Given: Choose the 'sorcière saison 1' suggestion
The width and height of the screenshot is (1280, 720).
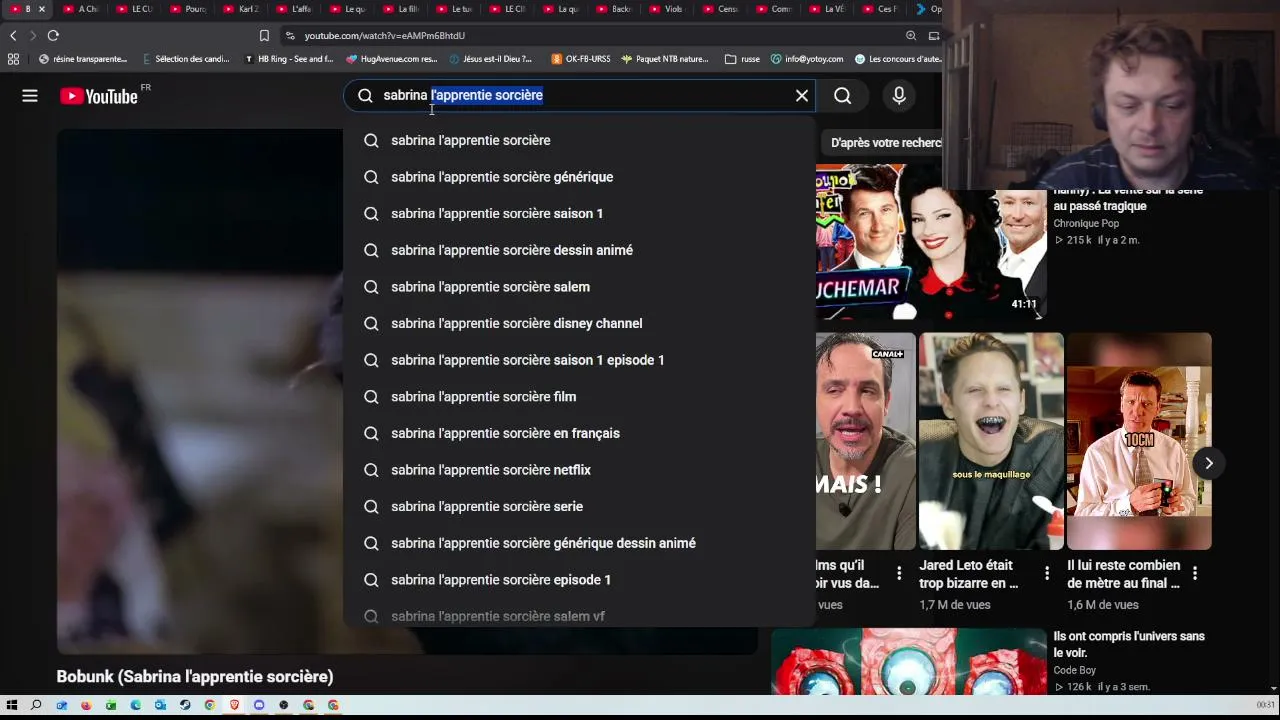Looking at the screenshot, I should click(579, 214).
